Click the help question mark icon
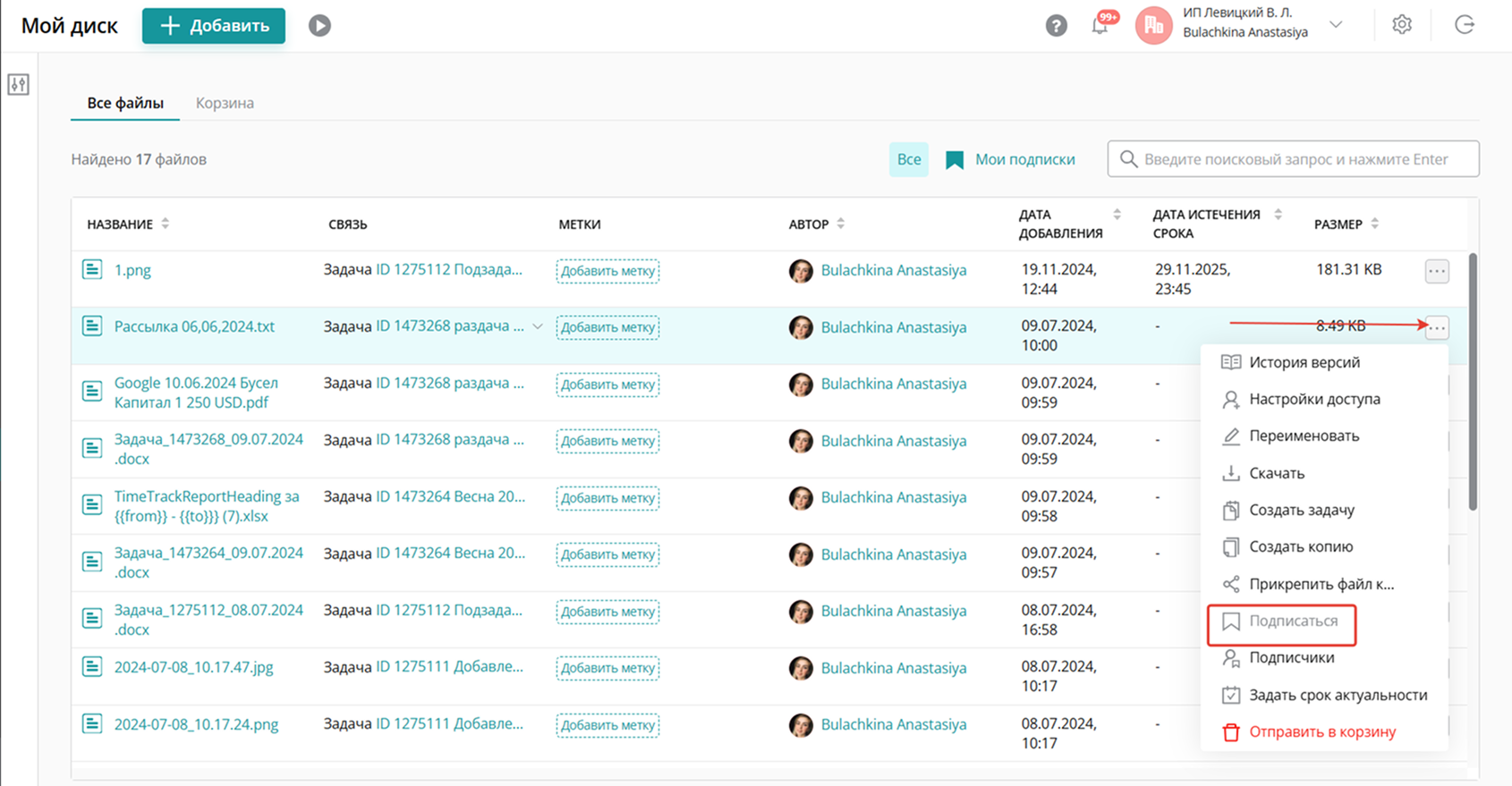Screen dimensions: 1512x786 pos(1056,26)
